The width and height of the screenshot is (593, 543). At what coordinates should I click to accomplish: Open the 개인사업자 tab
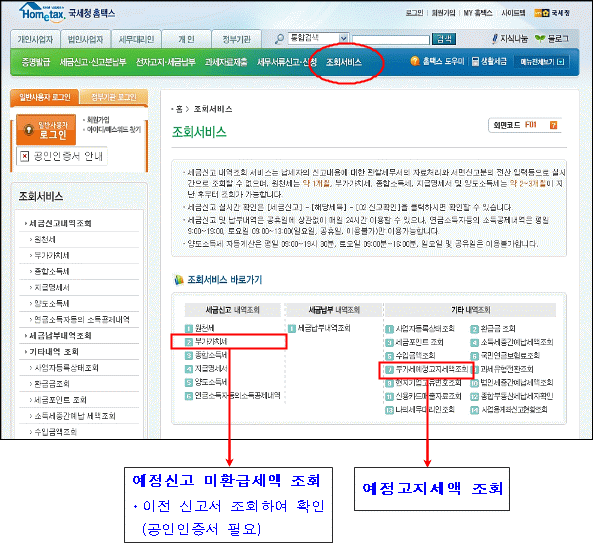pyautogui.click(x=35, y=39)
